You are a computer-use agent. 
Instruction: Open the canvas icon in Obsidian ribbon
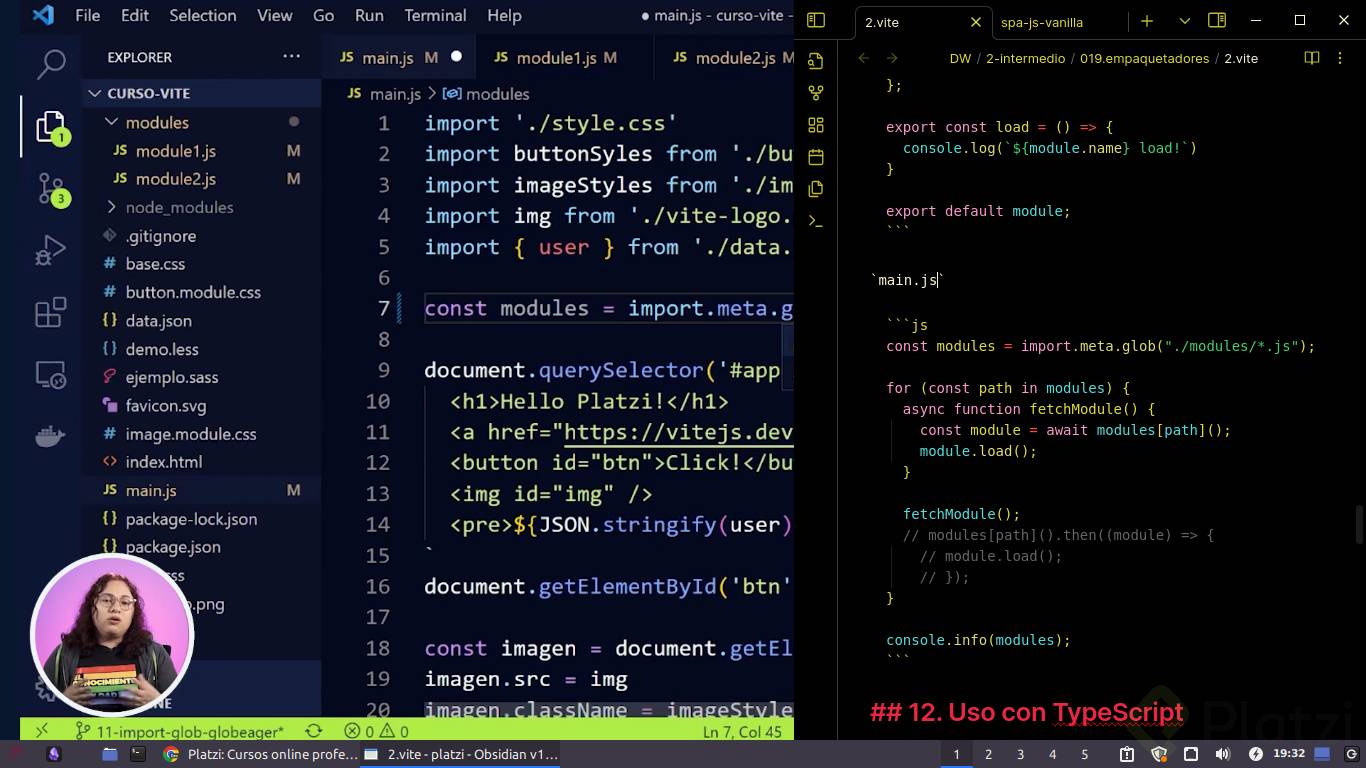pos(816,125)
